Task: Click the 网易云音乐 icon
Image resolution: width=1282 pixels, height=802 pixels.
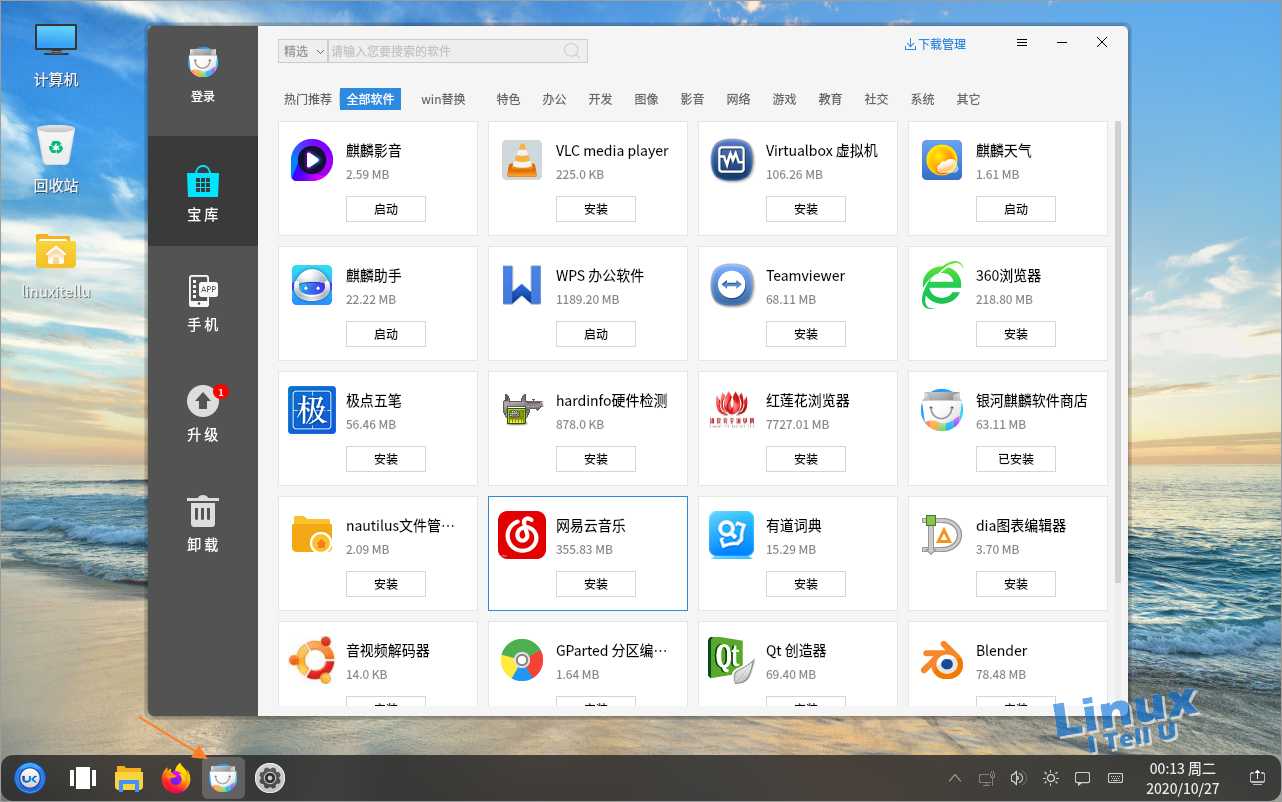Action: coord(521,535)
